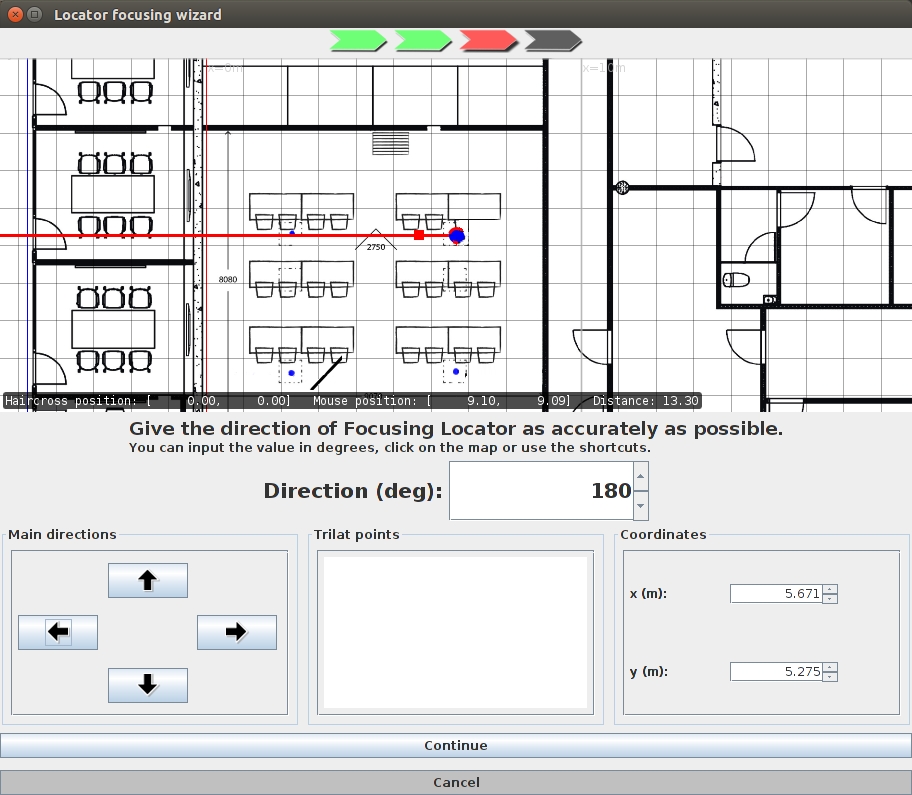
Task: Click the 2750 dimension label on map
Action: coord(376,247)
